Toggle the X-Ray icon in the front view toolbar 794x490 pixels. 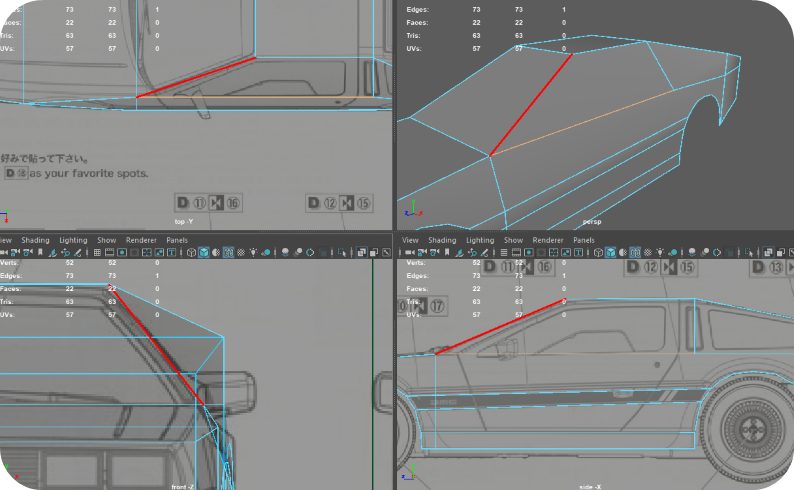click(362, 252)
